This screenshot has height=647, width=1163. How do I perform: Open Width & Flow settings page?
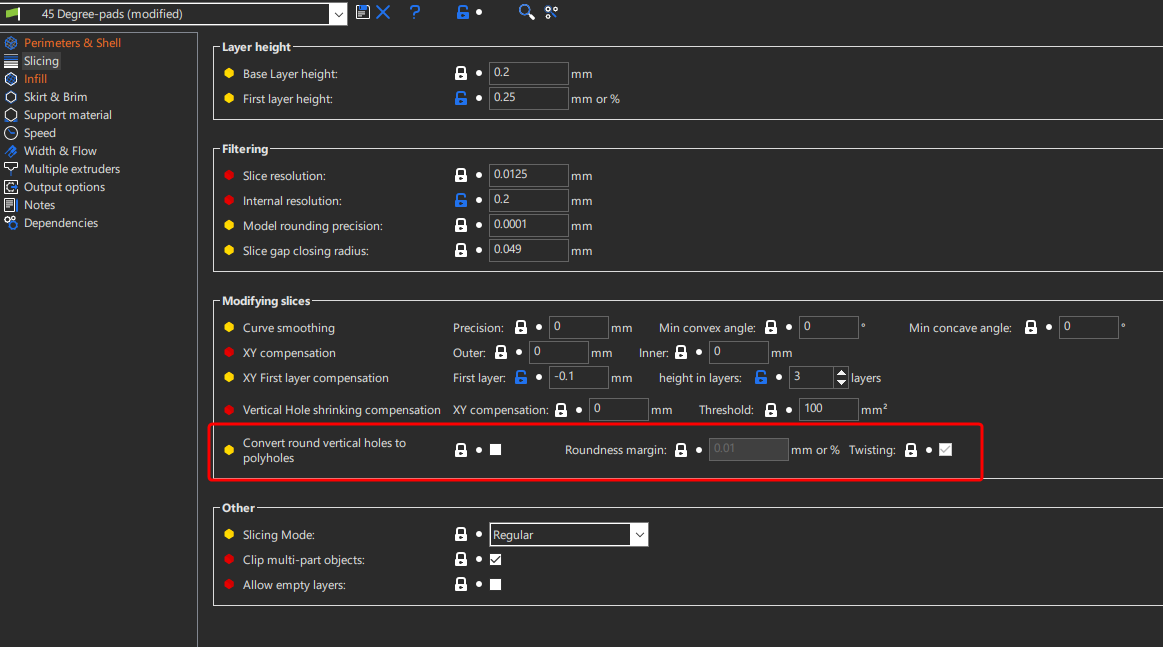(x=60, y=151)
